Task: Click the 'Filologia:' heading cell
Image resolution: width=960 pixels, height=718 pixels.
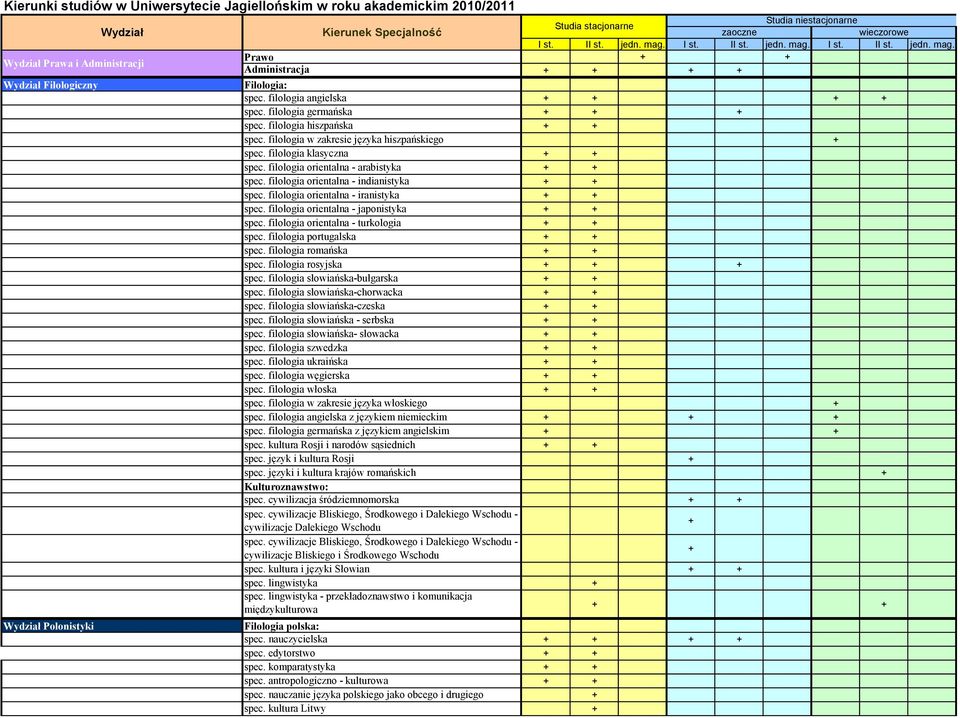Action: pos(381,85)
